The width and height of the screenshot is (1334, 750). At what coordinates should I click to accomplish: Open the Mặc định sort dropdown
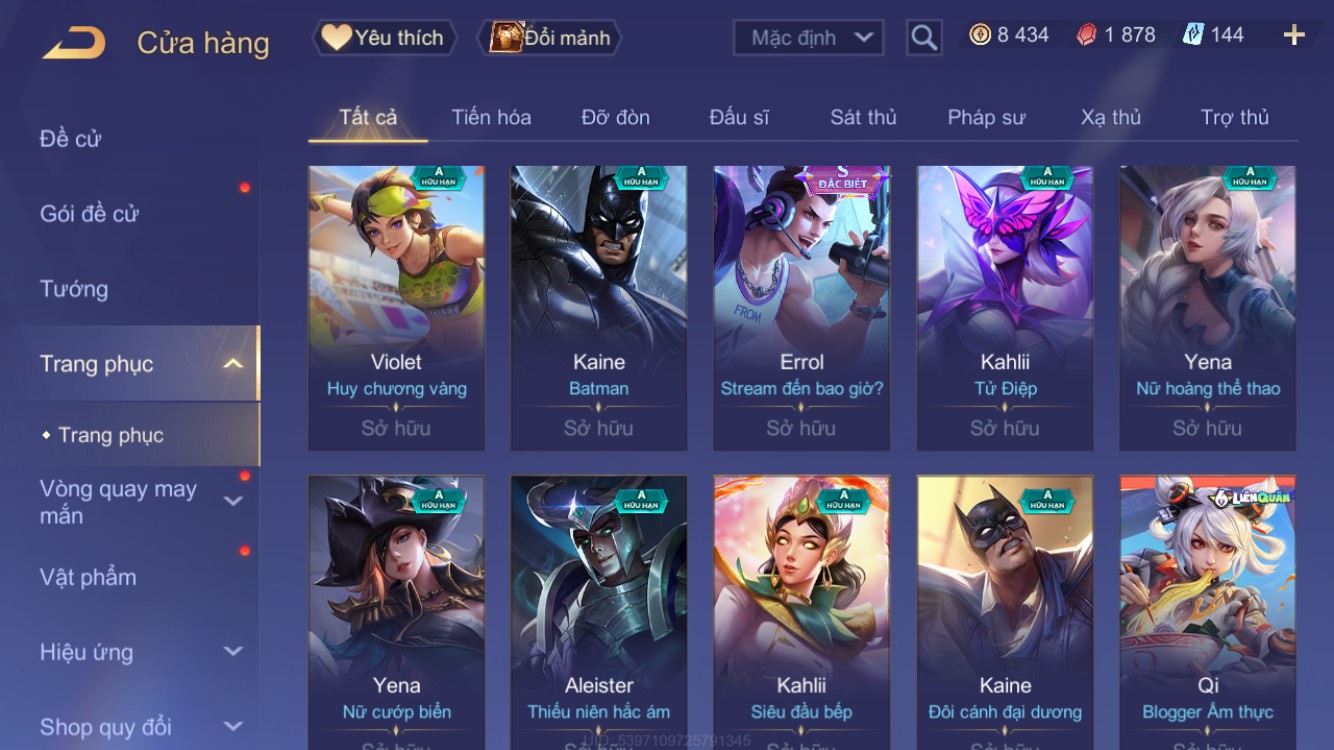tap(808, 38)
